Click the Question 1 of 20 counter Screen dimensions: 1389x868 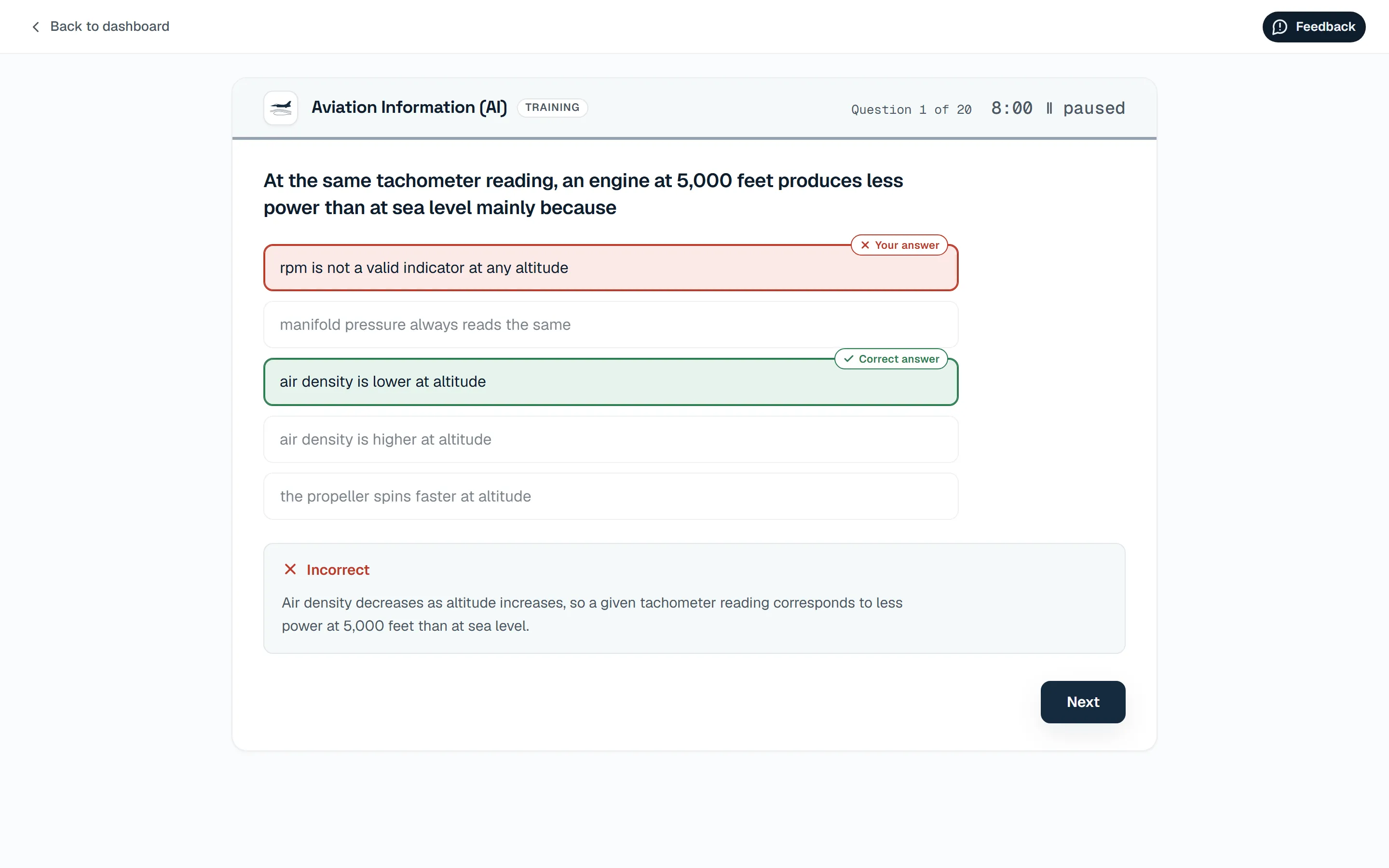point(911,109)
